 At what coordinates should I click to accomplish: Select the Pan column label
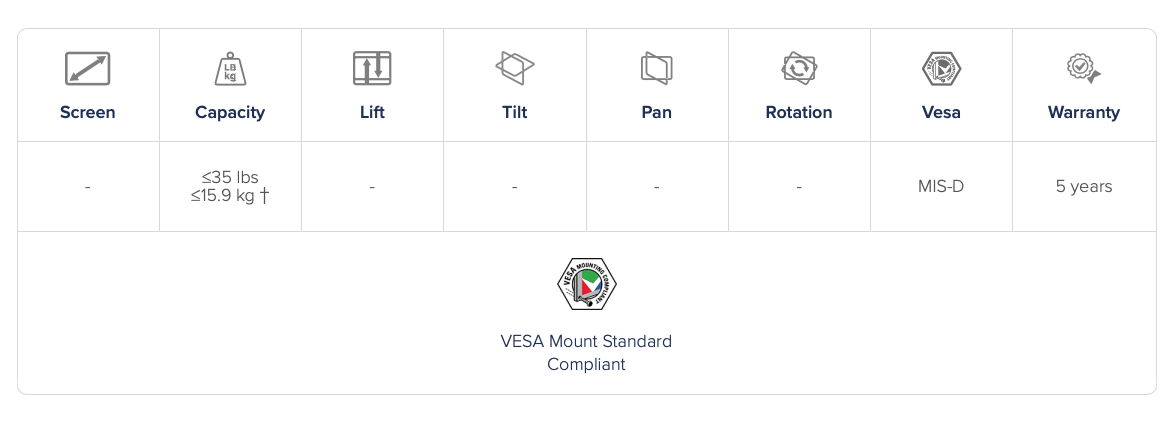pyautogui.click(x=656, y=112)
